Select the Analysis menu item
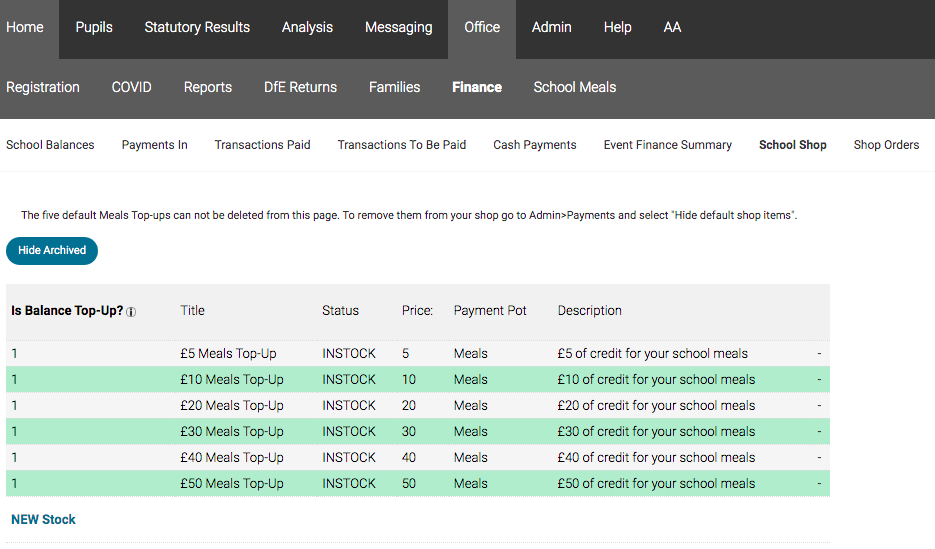935x549 pixels. pyautogui.click(x=307, y=27)
